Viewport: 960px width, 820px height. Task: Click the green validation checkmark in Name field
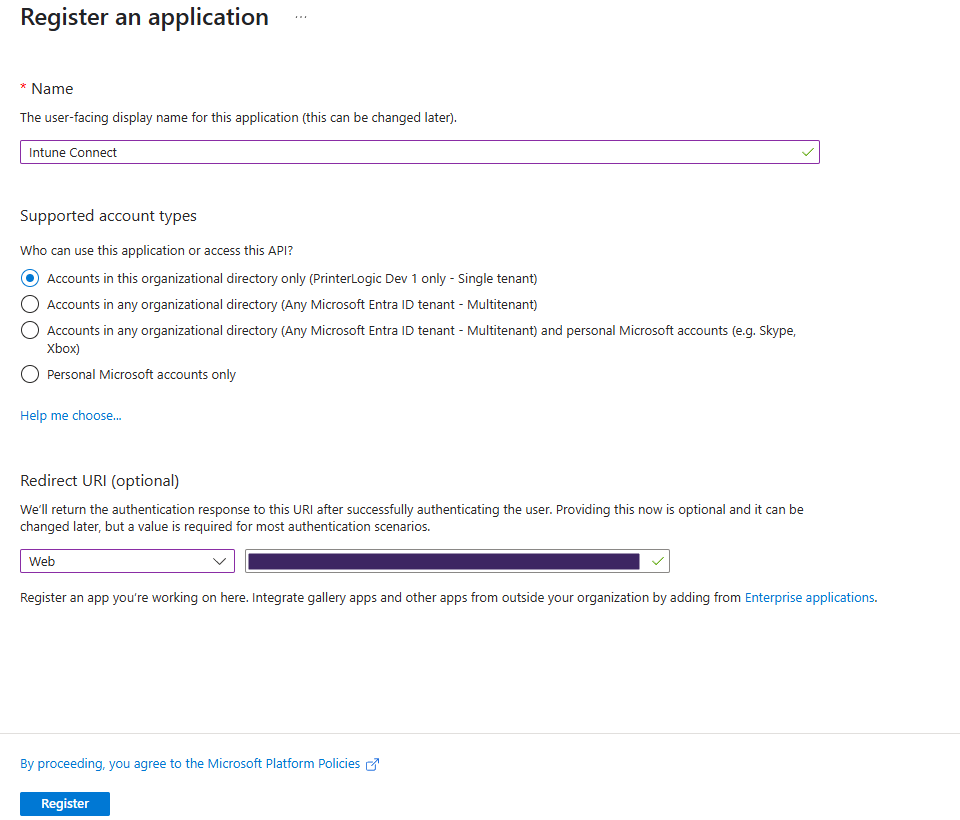[x=808, y=152]
